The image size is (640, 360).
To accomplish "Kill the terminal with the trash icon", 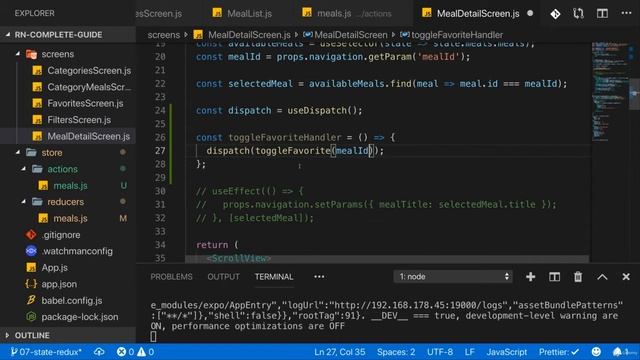I will point(578,277).
